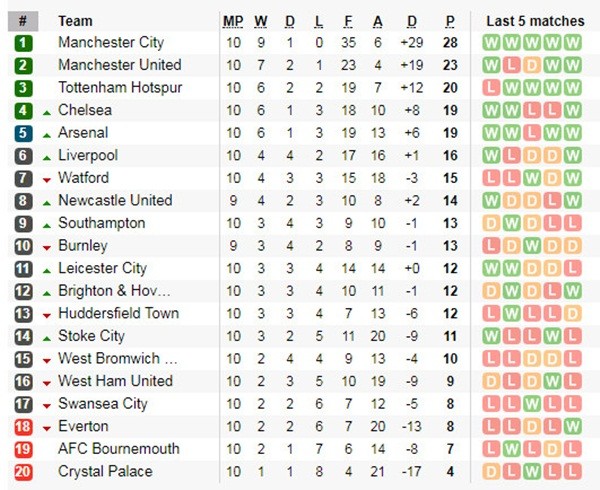Click the red rank 20 badge

point(23,471)
